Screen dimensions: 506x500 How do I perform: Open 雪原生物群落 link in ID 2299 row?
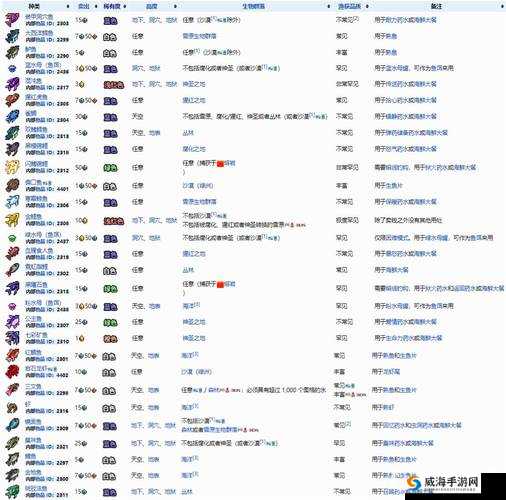tap(199, 36)
